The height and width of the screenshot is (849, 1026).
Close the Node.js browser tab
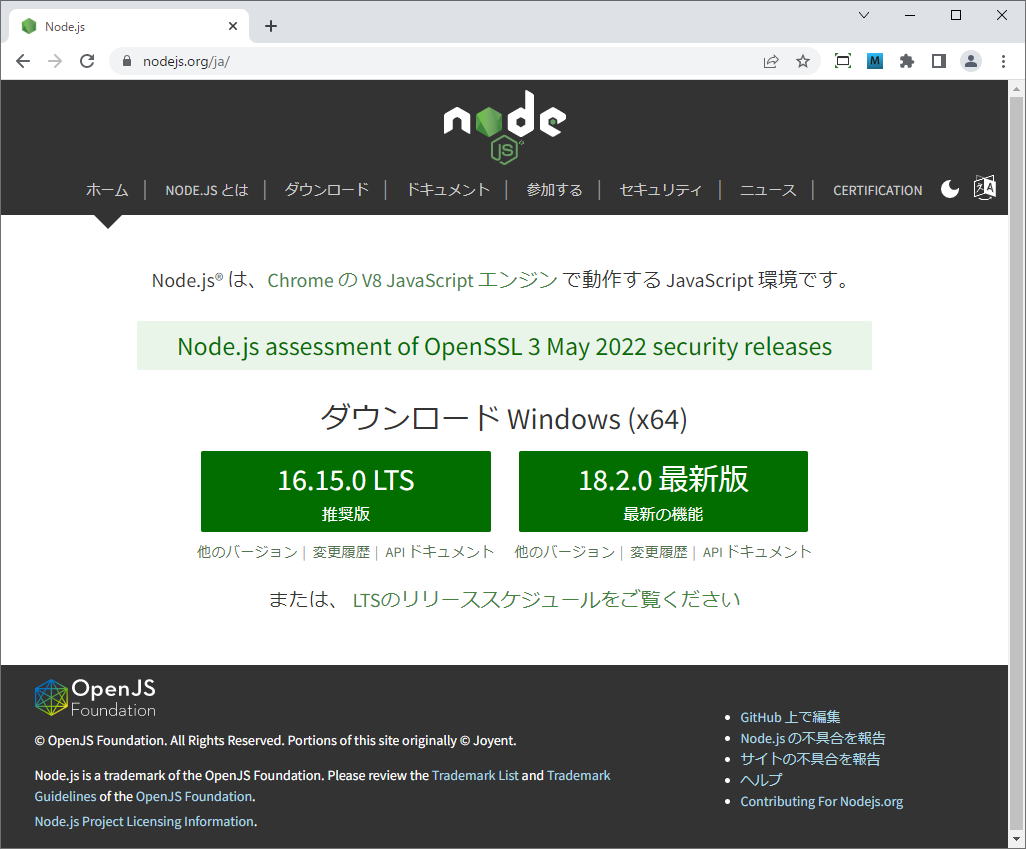click(233, 26)
